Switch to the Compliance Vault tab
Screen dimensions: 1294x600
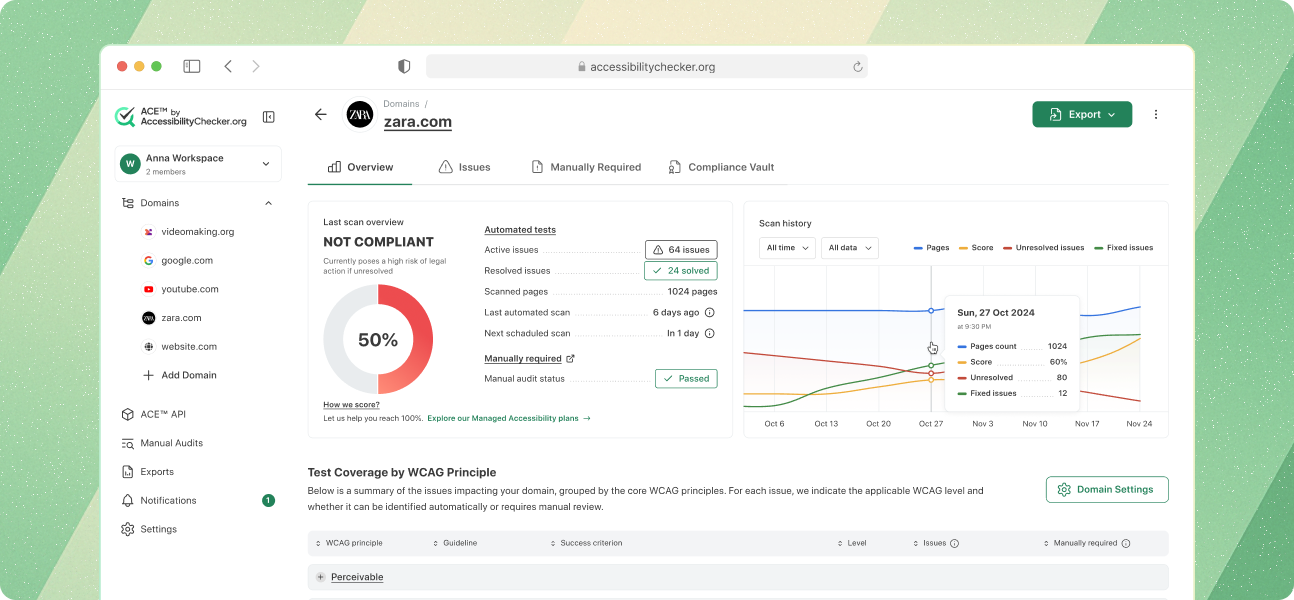(721, 167)
